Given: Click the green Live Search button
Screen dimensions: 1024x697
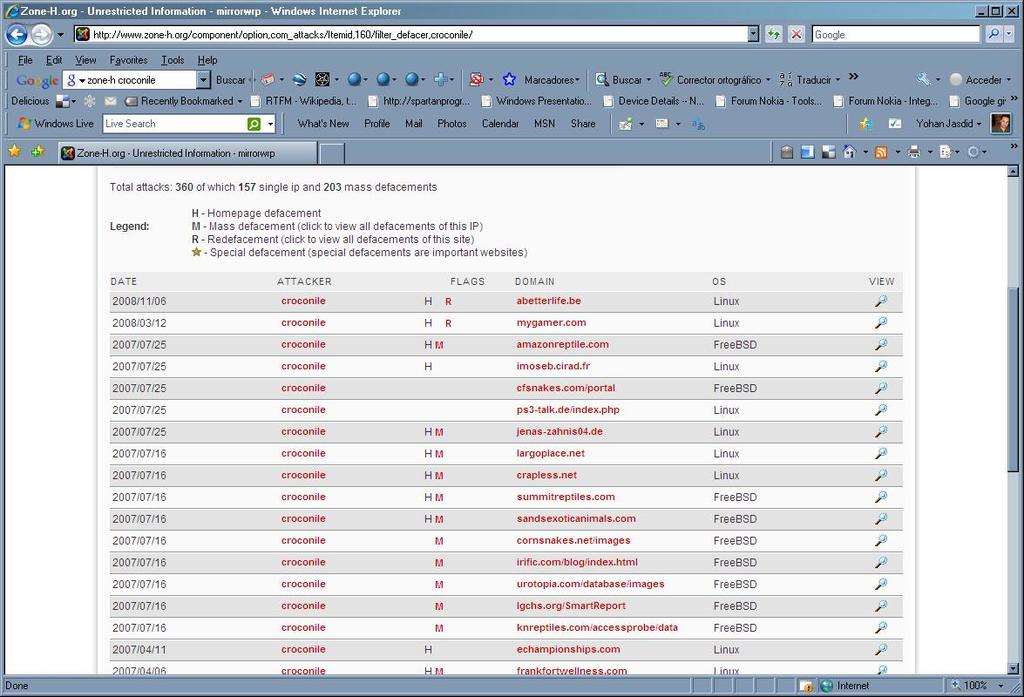Looking at the screenshot, I should coord(254,123).
